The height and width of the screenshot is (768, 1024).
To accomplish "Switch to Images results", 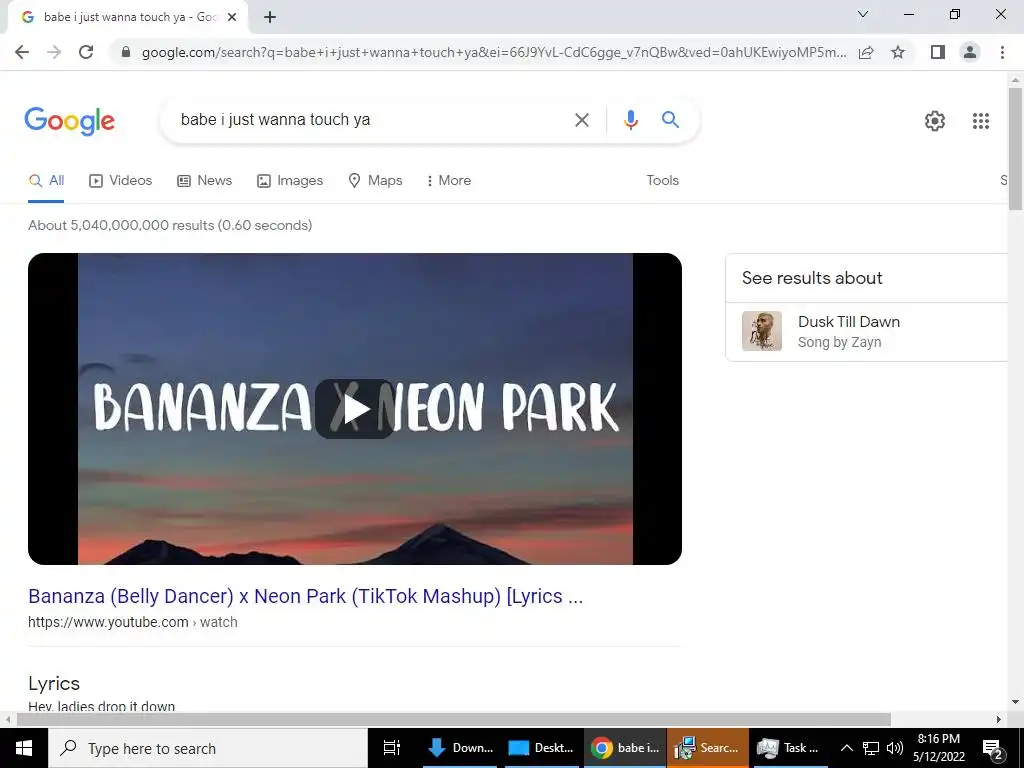I will [290, 181].
